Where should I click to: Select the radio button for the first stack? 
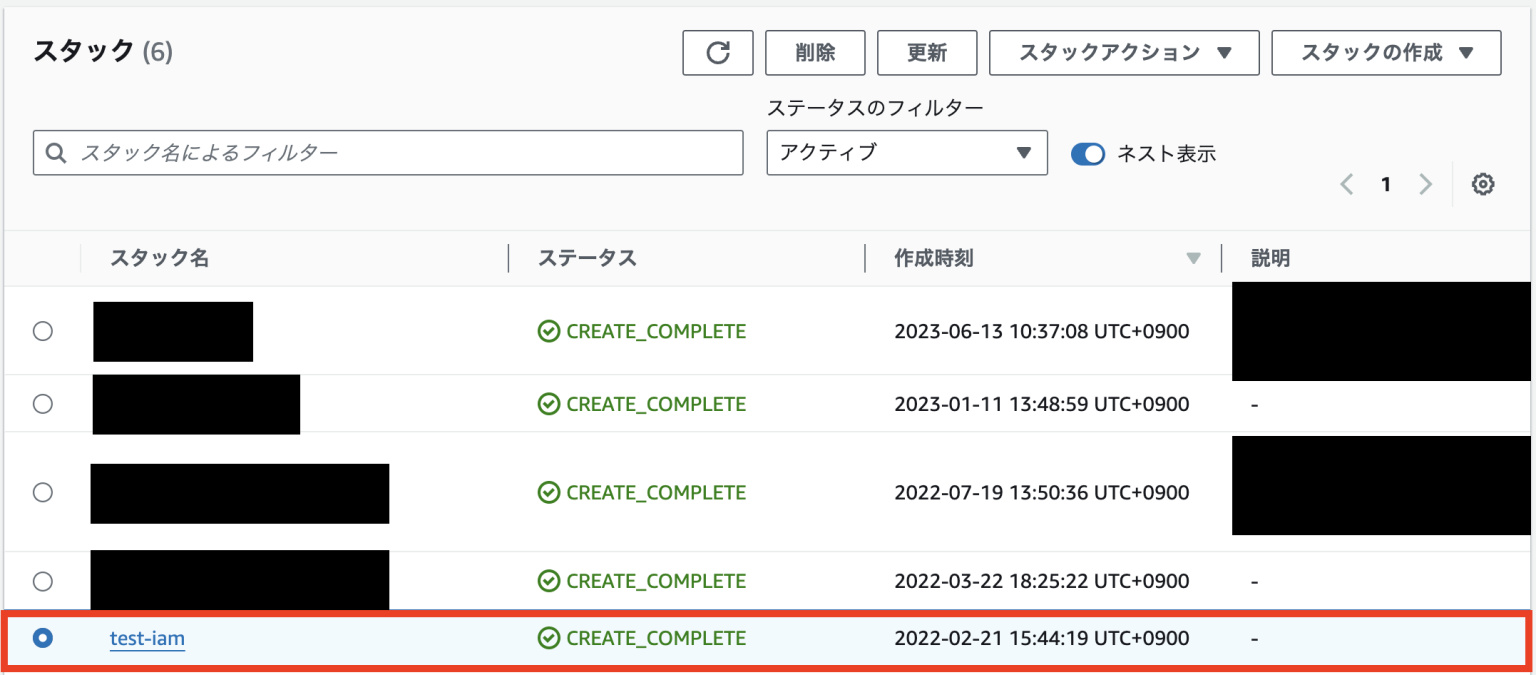click(x=42, y=331)
